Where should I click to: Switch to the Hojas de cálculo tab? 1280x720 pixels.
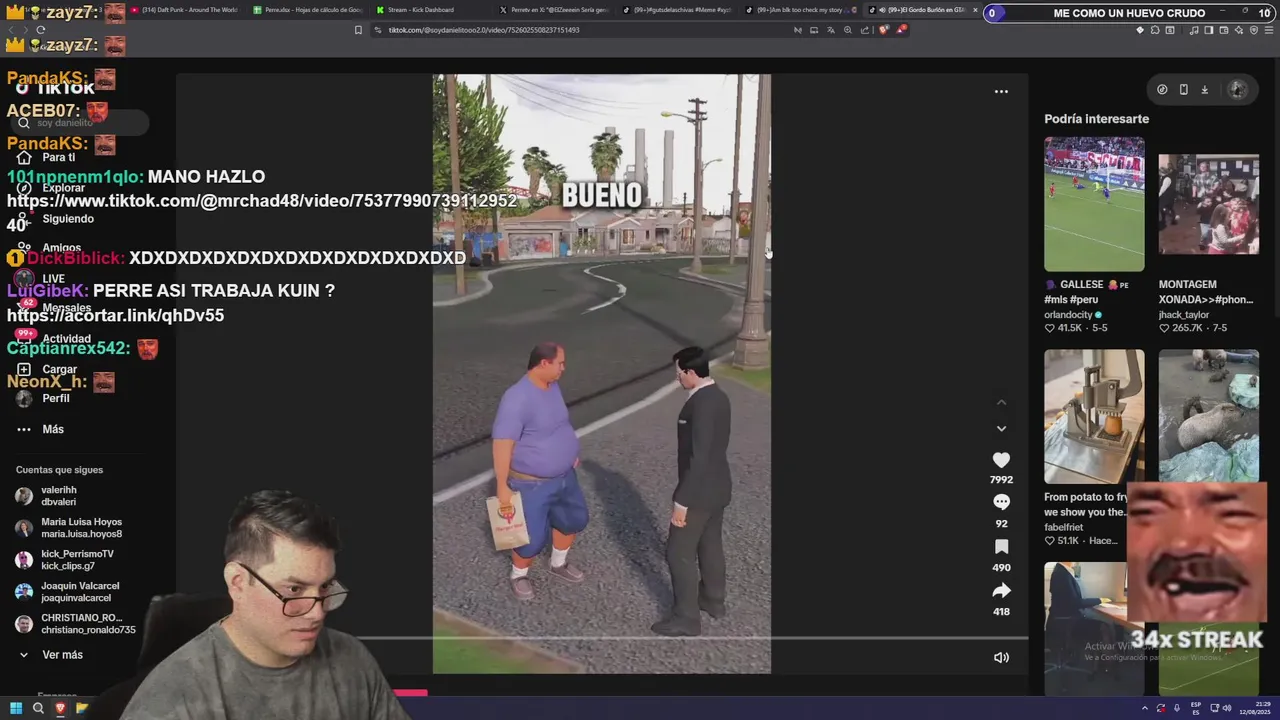click(308, 10)
